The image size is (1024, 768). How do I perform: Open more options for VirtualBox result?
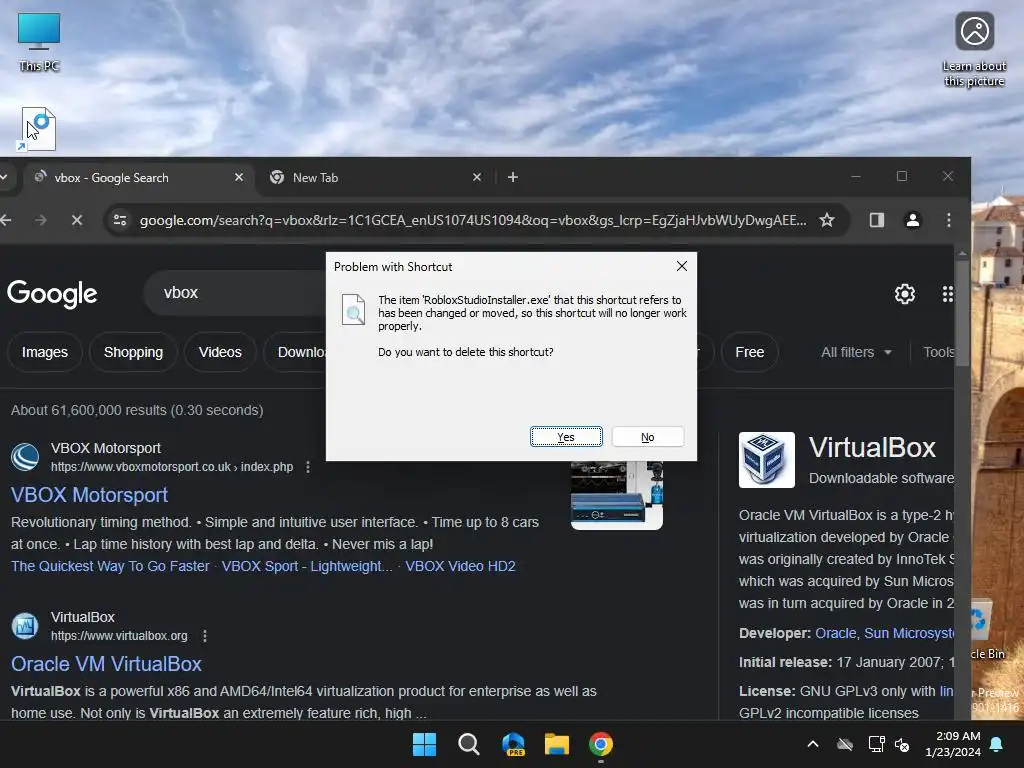[204, 635]
